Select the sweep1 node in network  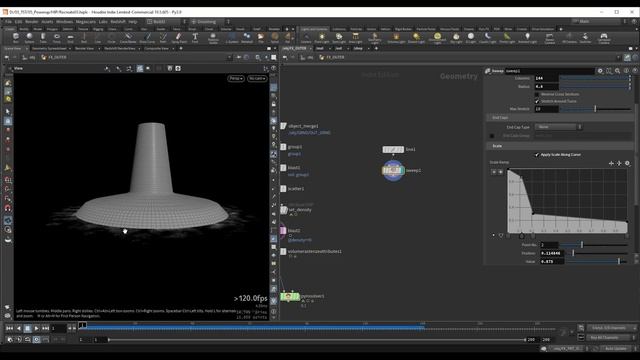tap(393, 171)
